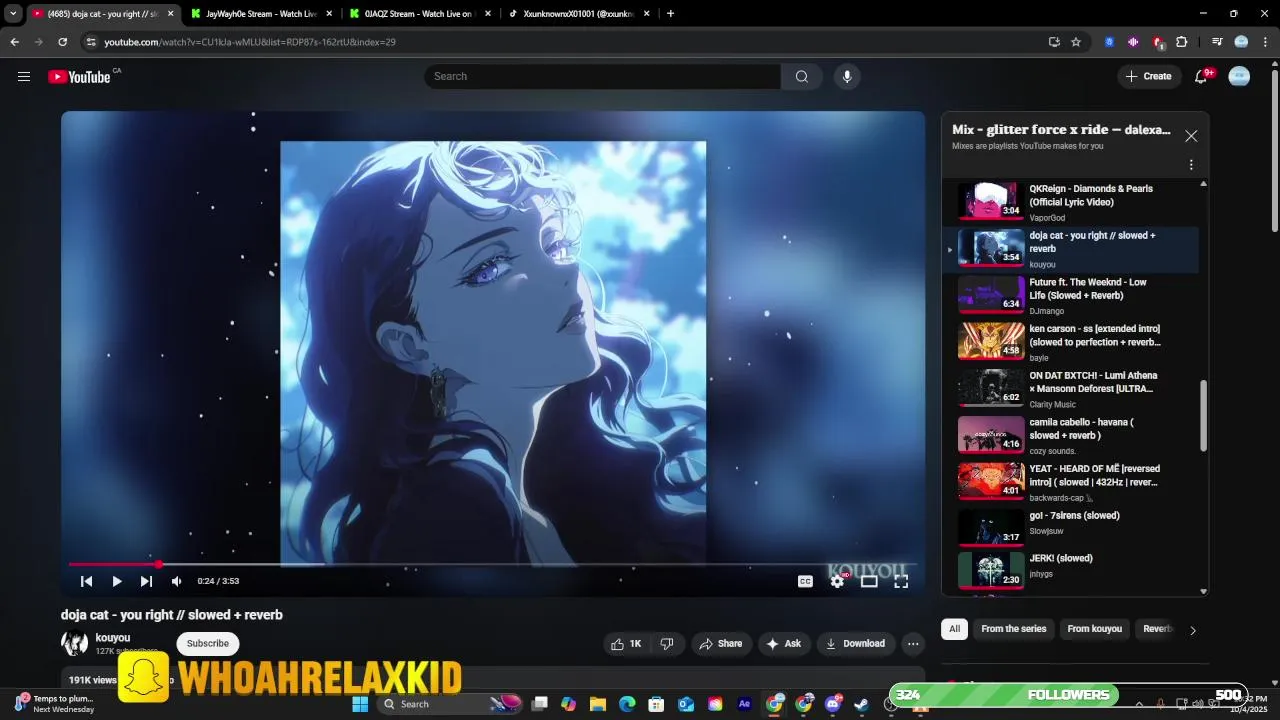Bookmark this page with the star

1076,42
